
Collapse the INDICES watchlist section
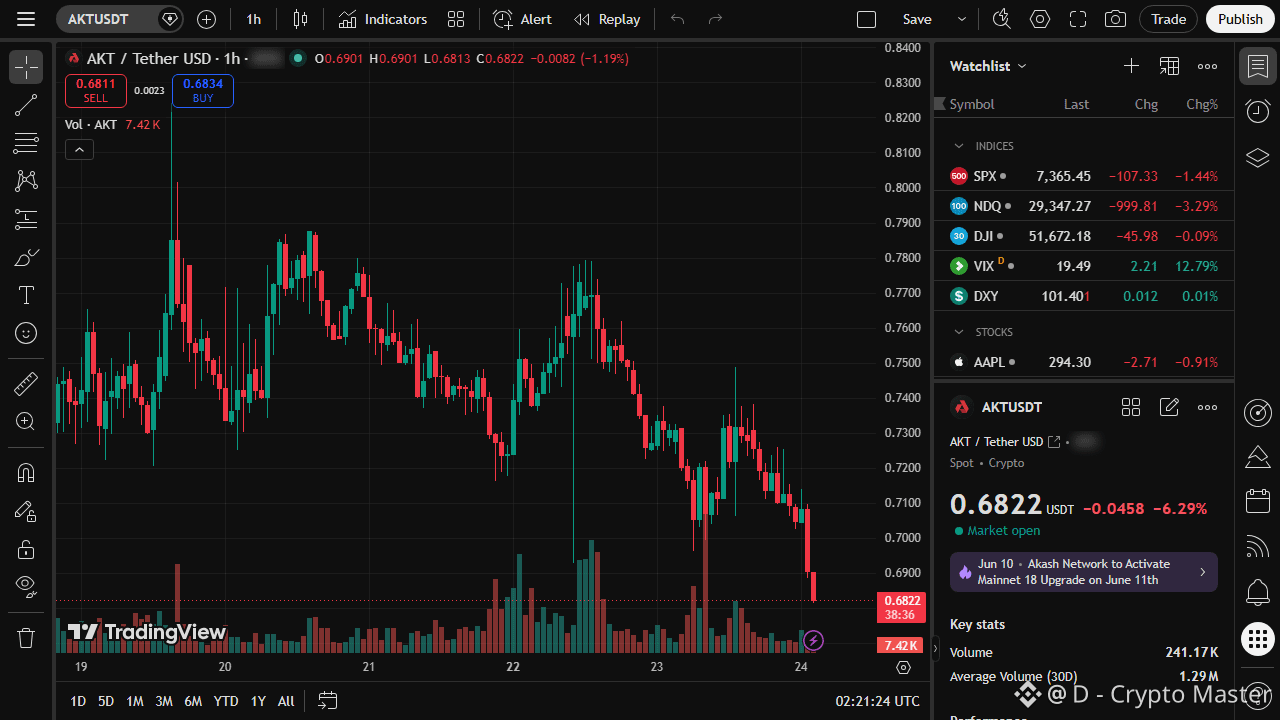959,146
